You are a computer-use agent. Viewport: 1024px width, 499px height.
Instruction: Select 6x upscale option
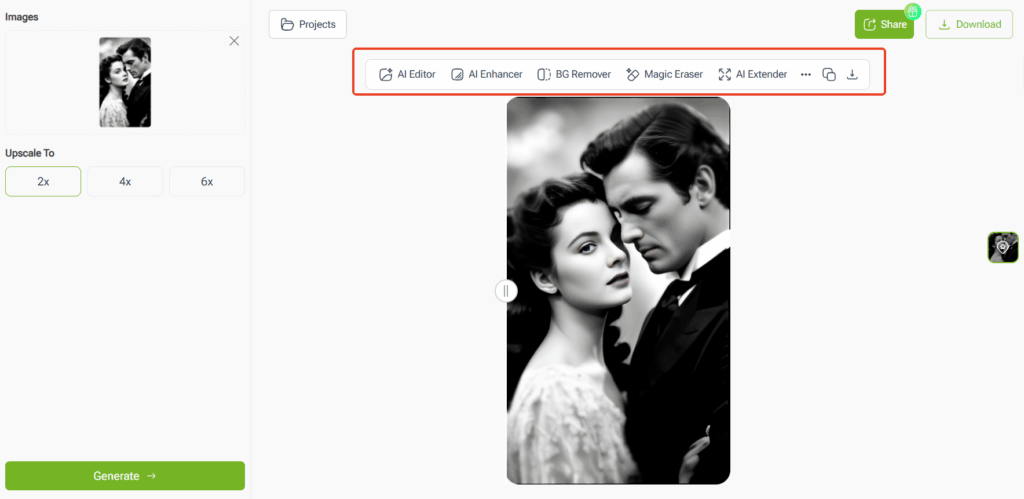207,182
